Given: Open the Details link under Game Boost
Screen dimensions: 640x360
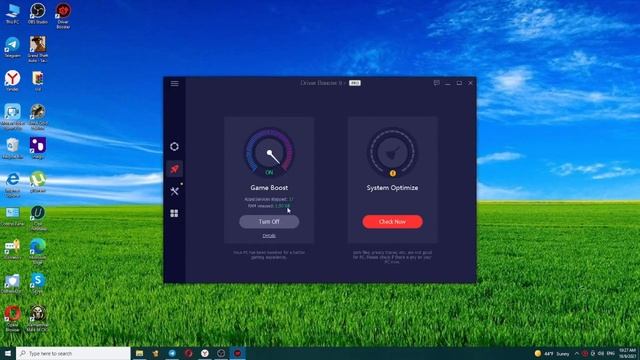Looking at the screenshot, I should 269,236.
